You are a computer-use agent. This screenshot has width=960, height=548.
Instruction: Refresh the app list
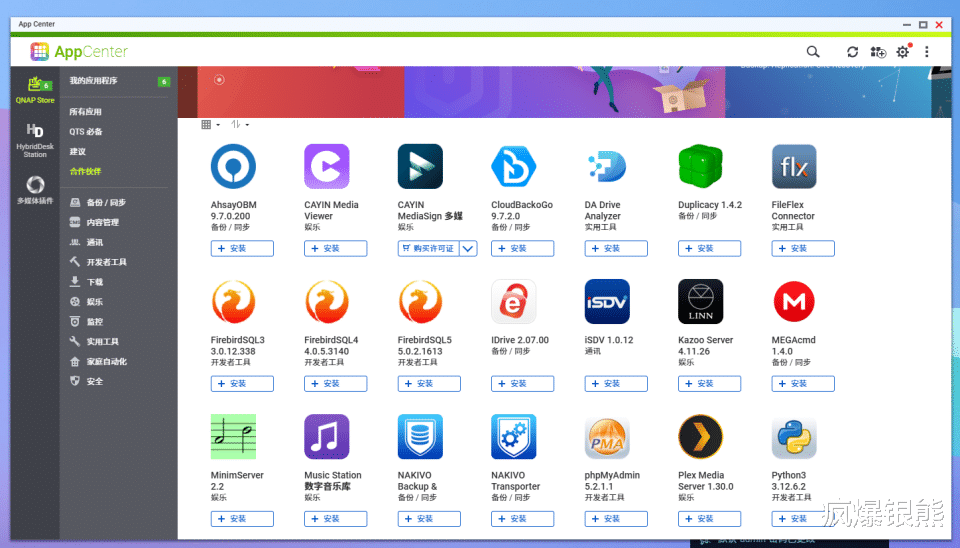852,52
